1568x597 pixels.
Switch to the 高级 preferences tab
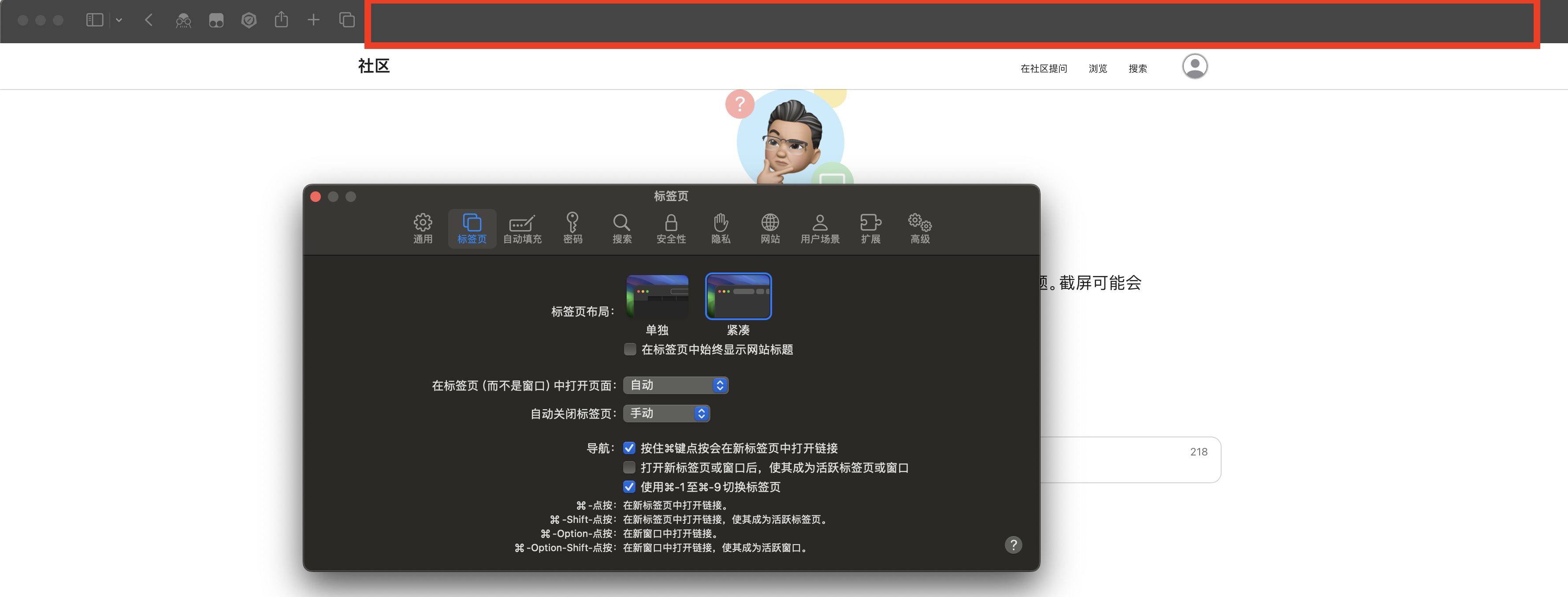coord(919,228)
